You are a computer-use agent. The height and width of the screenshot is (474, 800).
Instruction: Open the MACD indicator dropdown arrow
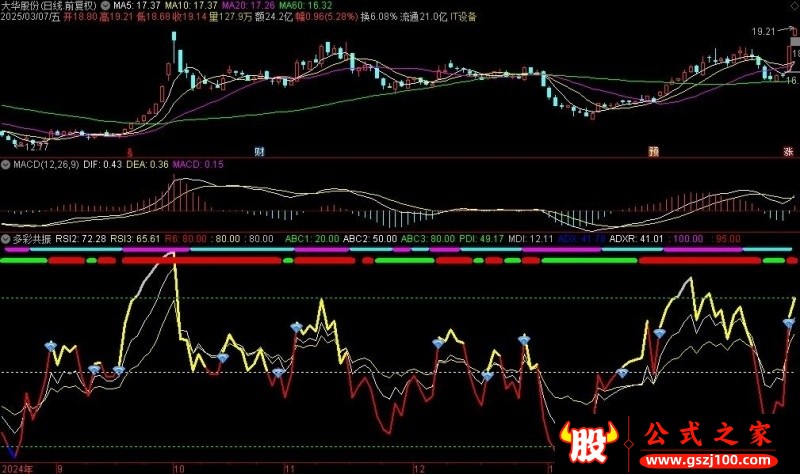point(6,165)
